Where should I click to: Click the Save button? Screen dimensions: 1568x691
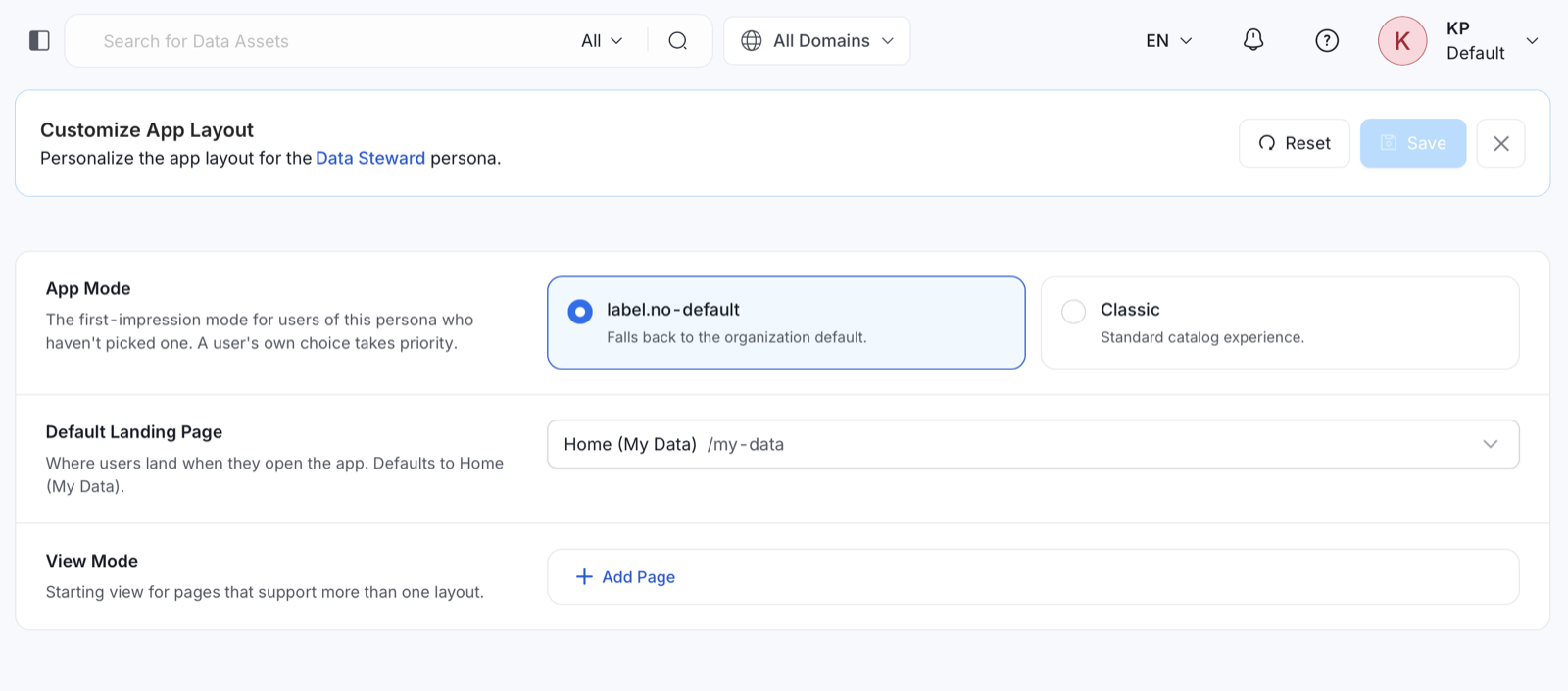(1412, 143)
